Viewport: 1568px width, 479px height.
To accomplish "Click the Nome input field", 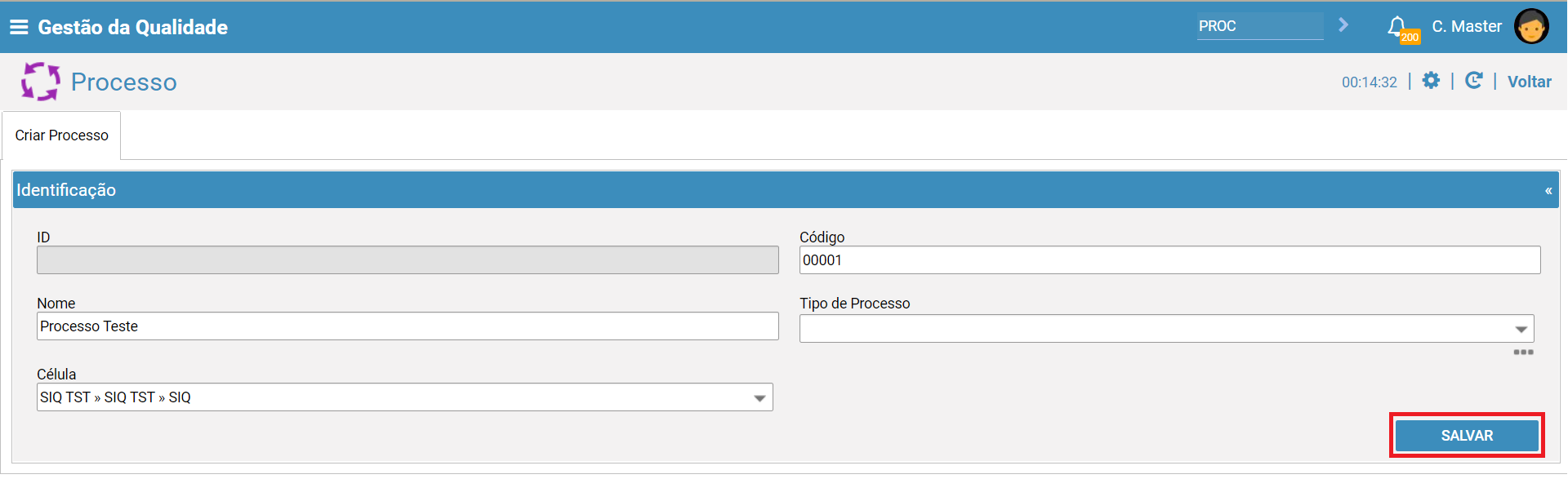I will 408,326.
